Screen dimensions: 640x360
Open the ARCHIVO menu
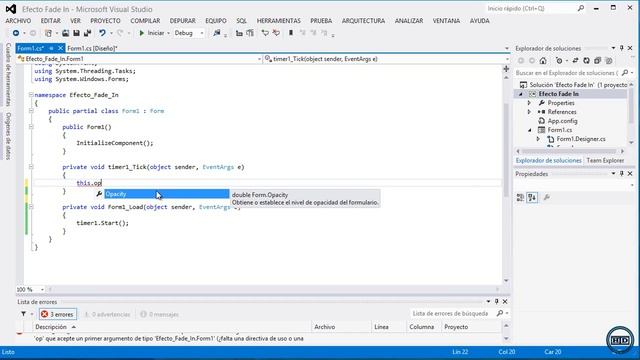click(18, 21)
